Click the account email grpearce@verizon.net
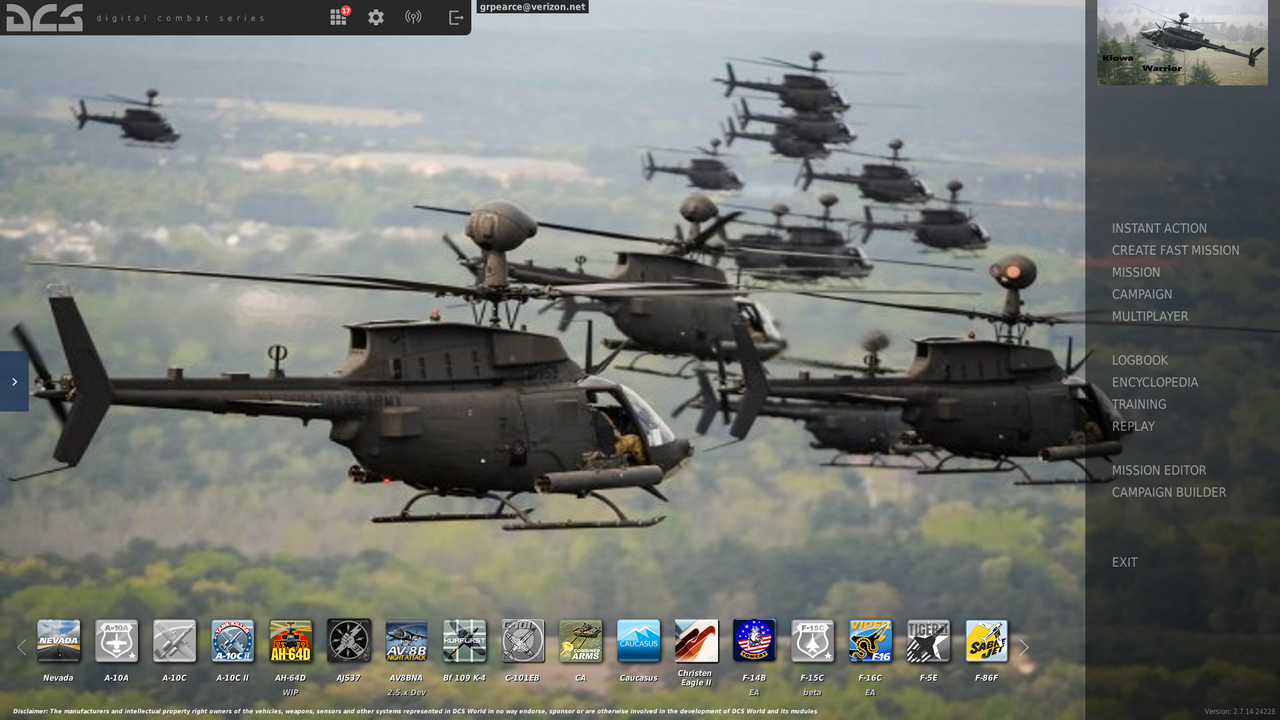The height and width of the screenshot is (720, 1280). pos(532,7)
